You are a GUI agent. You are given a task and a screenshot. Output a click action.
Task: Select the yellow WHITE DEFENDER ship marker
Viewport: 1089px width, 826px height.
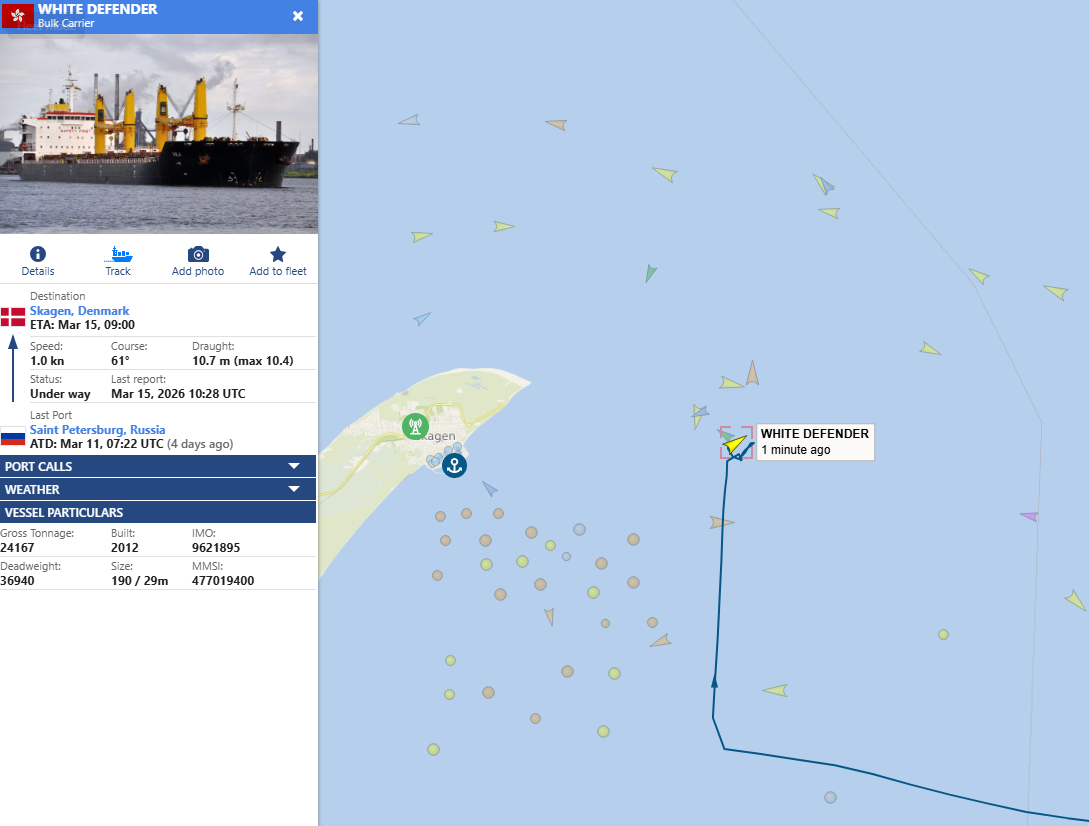[736, 442]
